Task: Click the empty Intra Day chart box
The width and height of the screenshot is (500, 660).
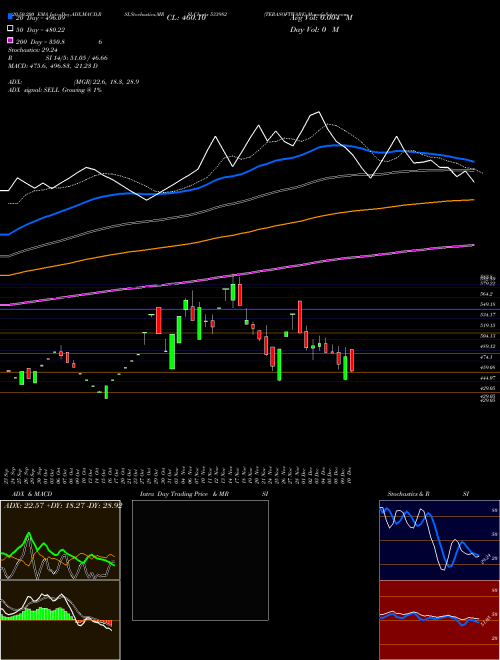Action: [200, 560]
